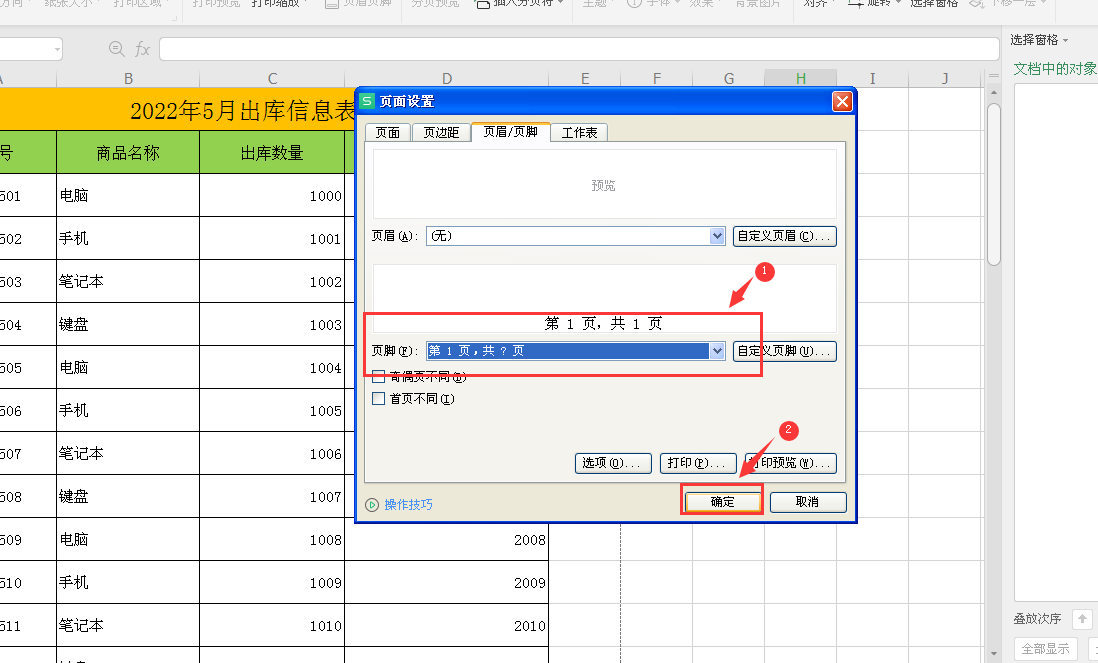Click the 手机 cell in the 1009 row
The image size is (1098, 663).
(128, 582)
